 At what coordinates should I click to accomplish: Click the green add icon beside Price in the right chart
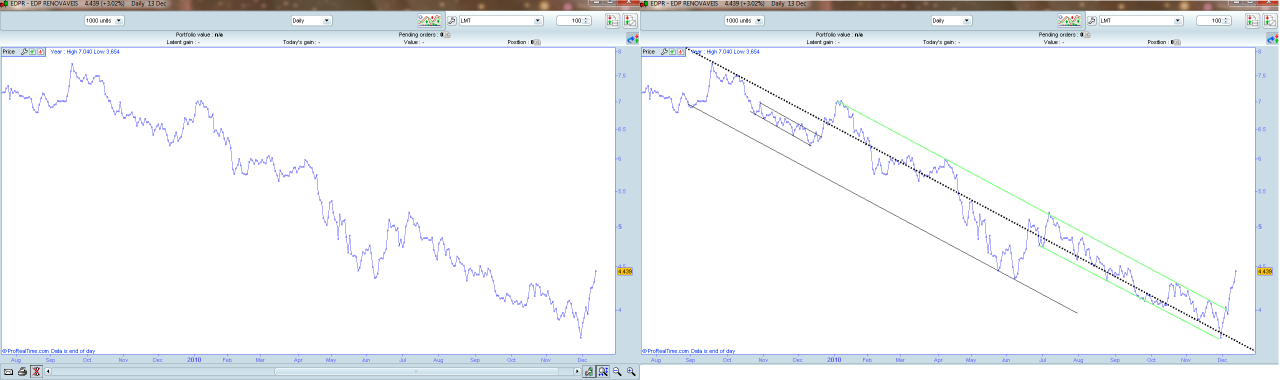pos(672,52)
